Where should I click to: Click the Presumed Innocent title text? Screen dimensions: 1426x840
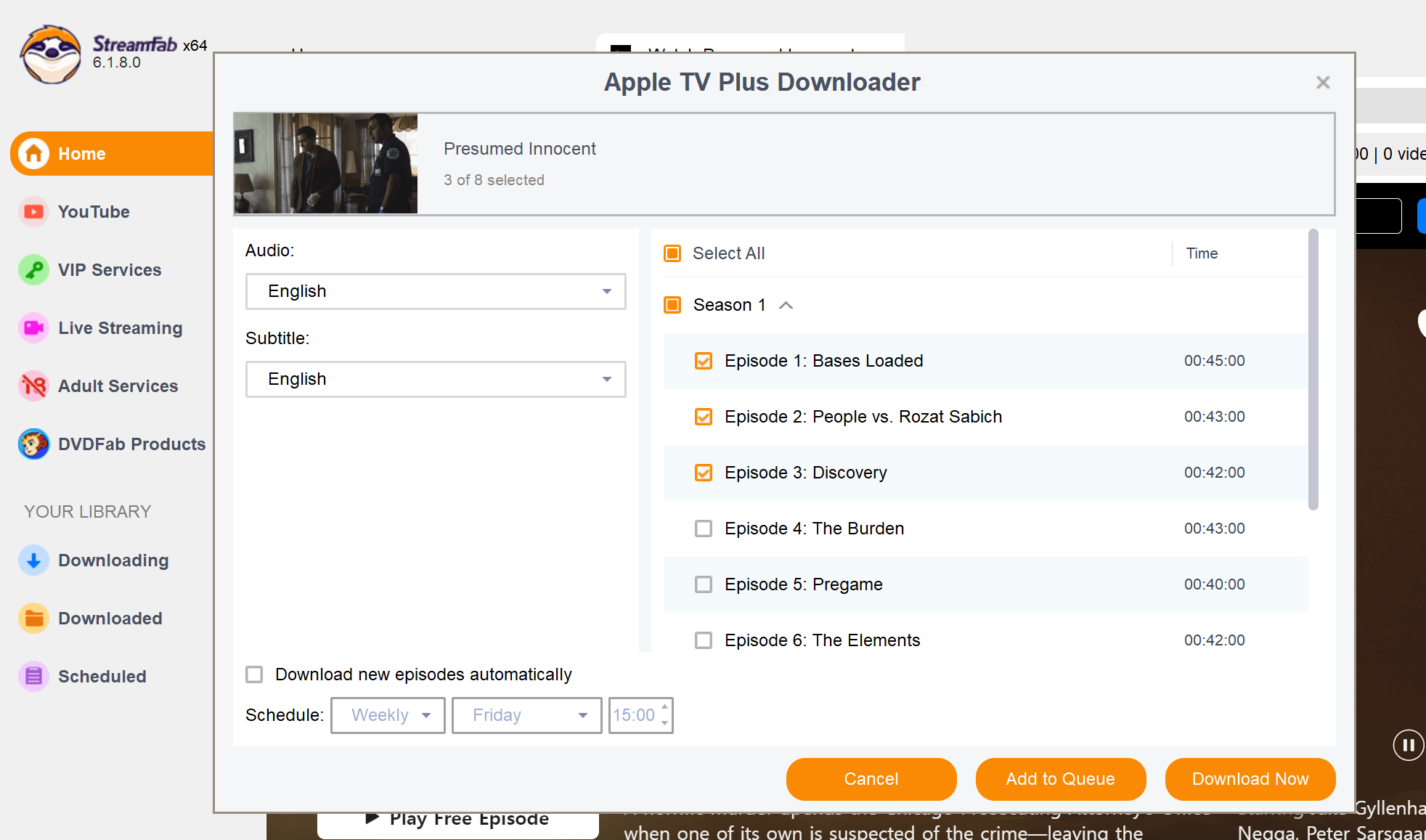coord(520,149)
